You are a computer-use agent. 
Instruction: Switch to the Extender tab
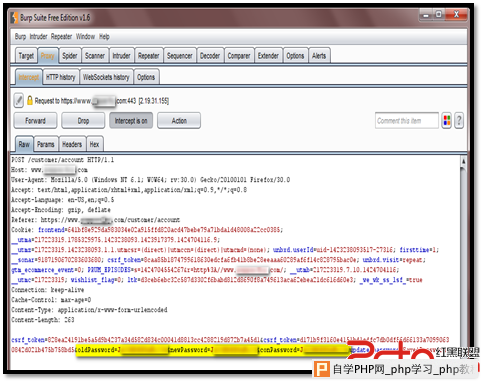click(x=268, y=56)
